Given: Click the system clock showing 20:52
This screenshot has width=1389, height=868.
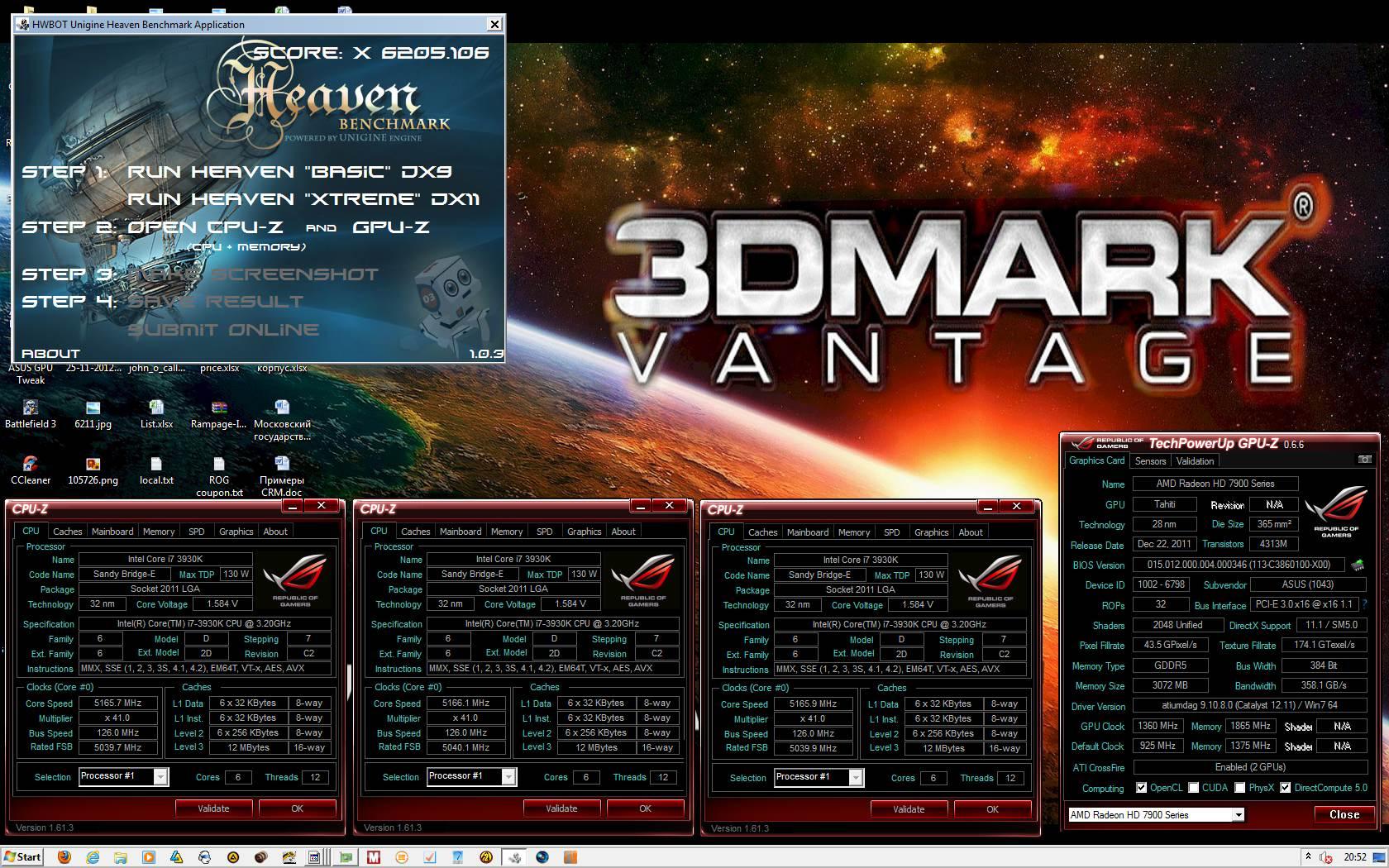Looking at the screenshot, I should click(1355, 857).
